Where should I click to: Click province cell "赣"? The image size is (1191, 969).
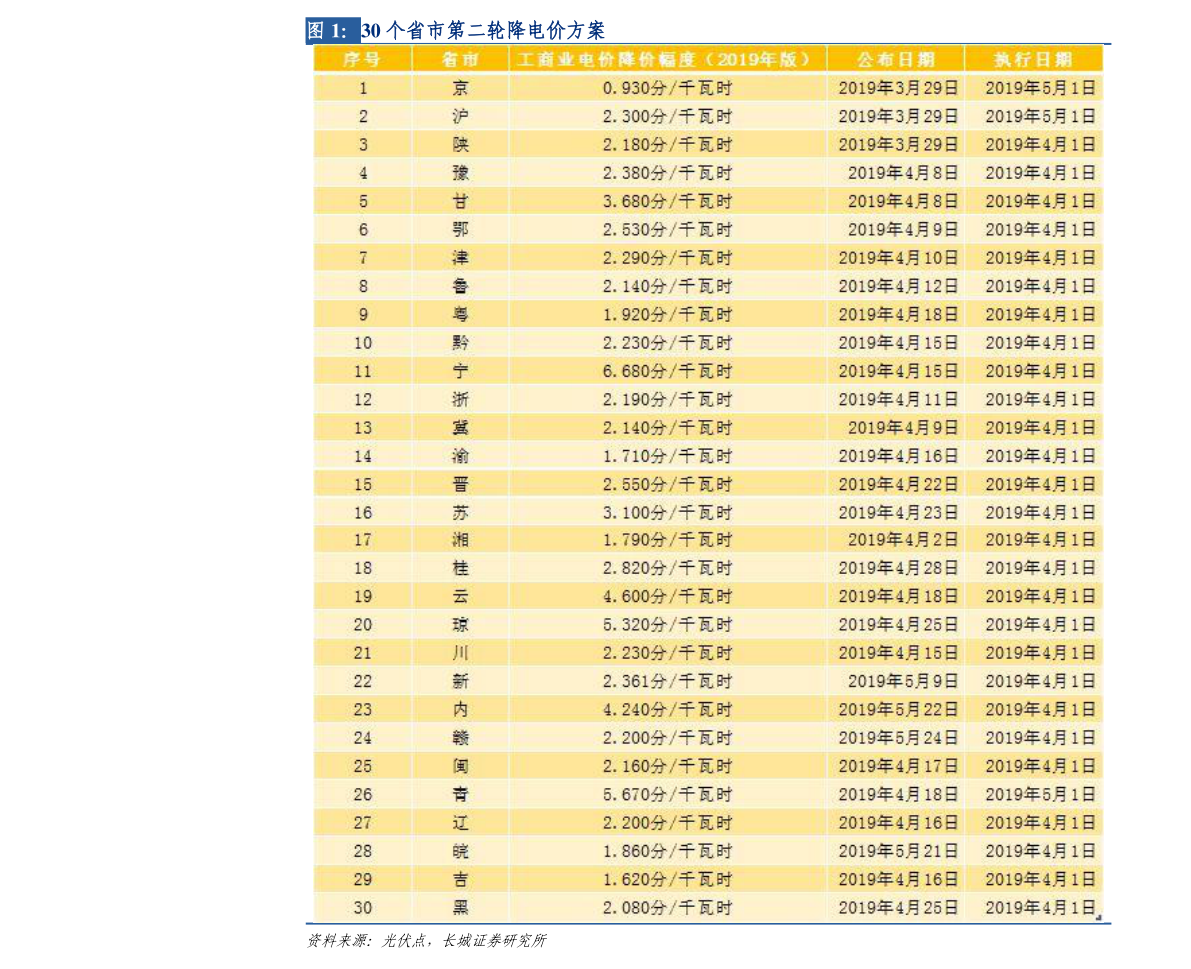460,738
